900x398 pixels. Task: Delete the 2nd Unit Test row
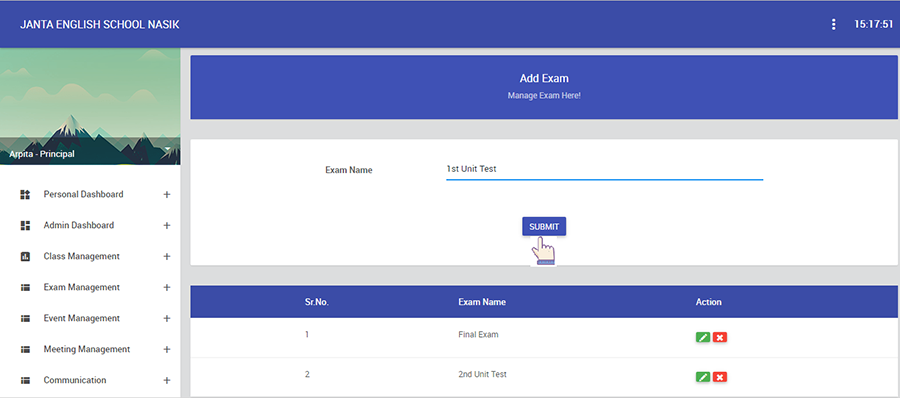pyautogui.click(x=720, y=377)
